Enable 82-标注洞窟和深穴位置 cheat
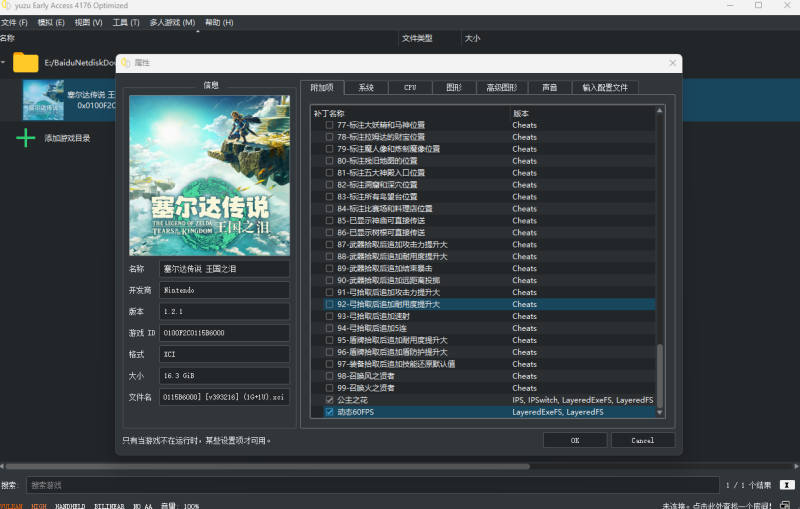Image resolution: width=800 pixels, height=509 pixels. pyautogui.click(x=329, y=185)
